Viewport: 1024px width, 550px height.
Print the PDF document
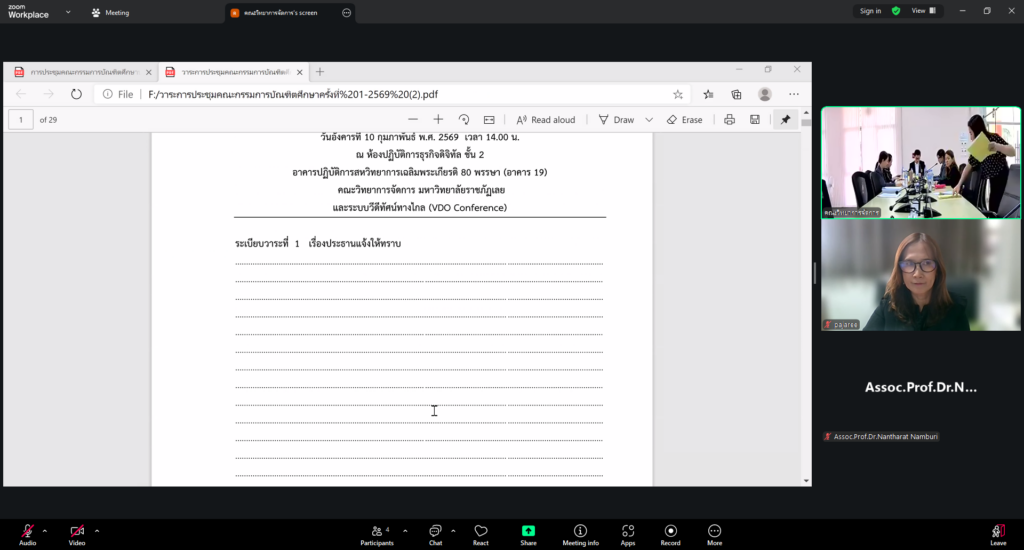[x=729, y=119]
